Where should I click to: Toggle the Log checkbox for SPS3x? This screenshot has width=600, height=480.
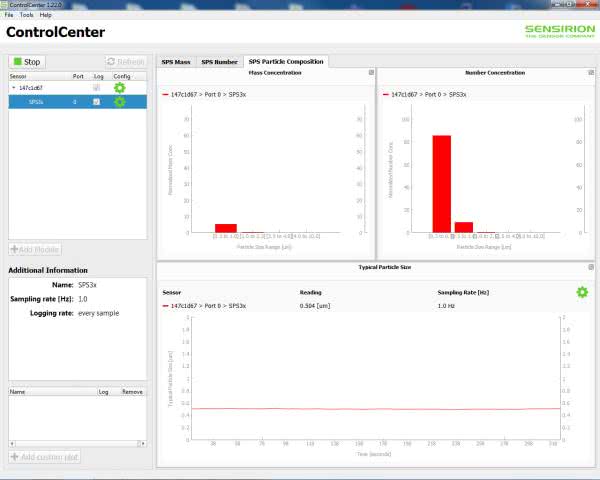coord(96,102)
